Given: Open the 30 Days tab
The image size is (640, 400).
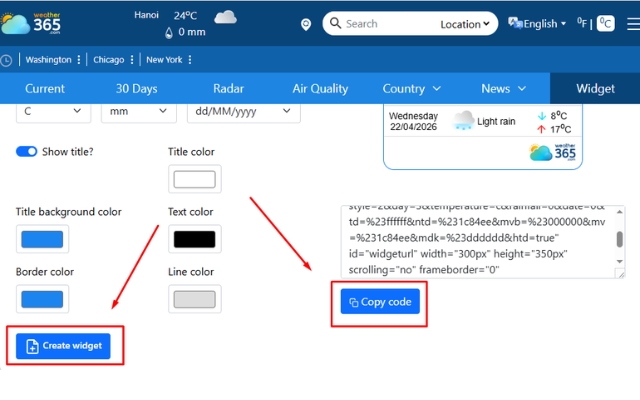Looking at the screenshot, I should (136, 89).
